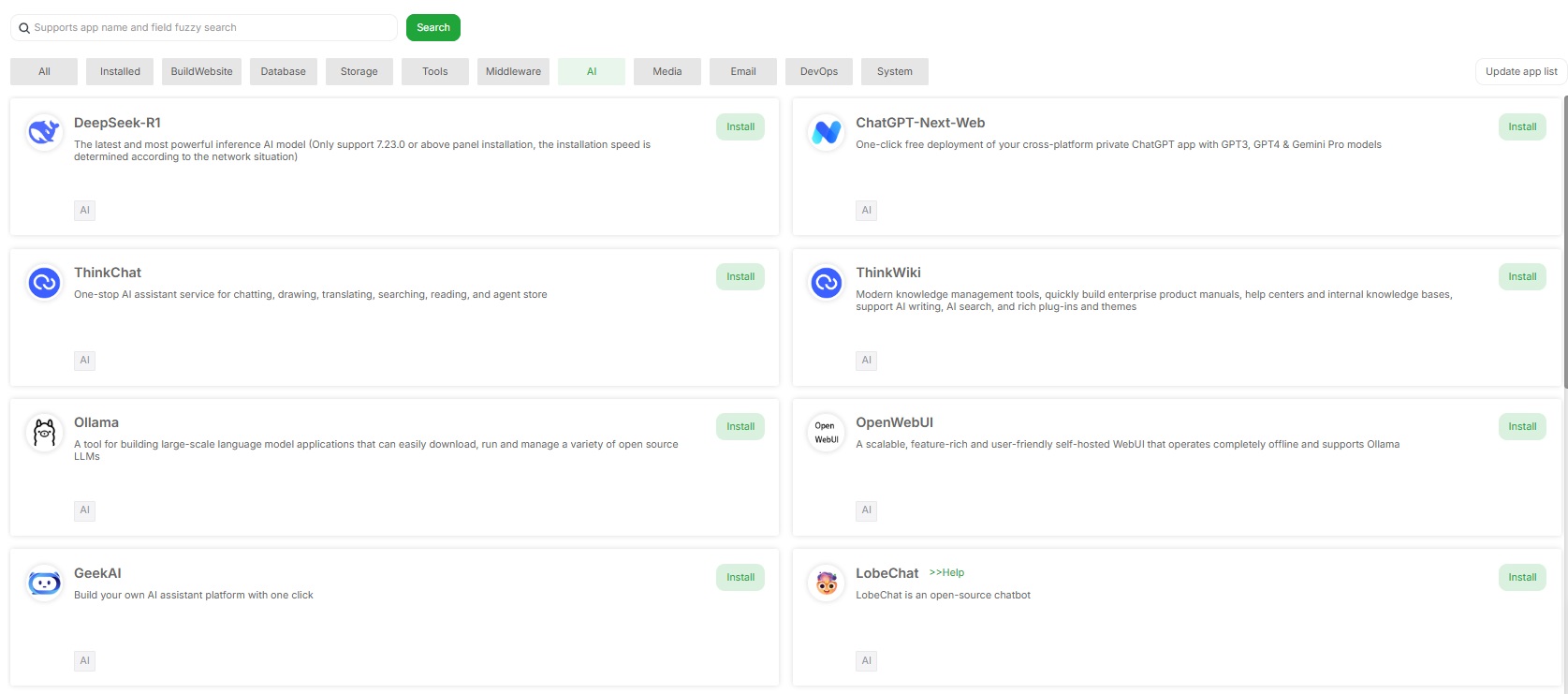The width and height of the screenshot is (1568, 694).
Task: Click the 'A scalable, feature-rich' OpenWebUI description
Action: [1127, 444]
